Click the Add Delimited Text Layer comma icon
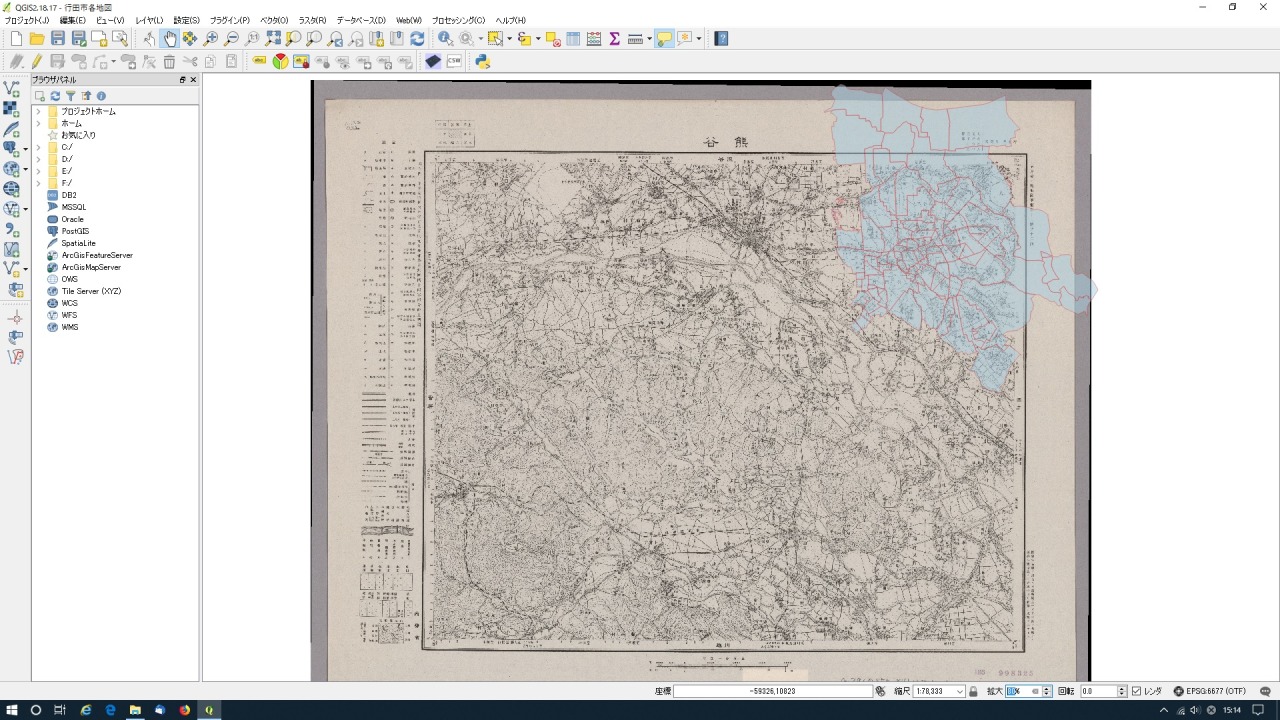 pos(12,229)
